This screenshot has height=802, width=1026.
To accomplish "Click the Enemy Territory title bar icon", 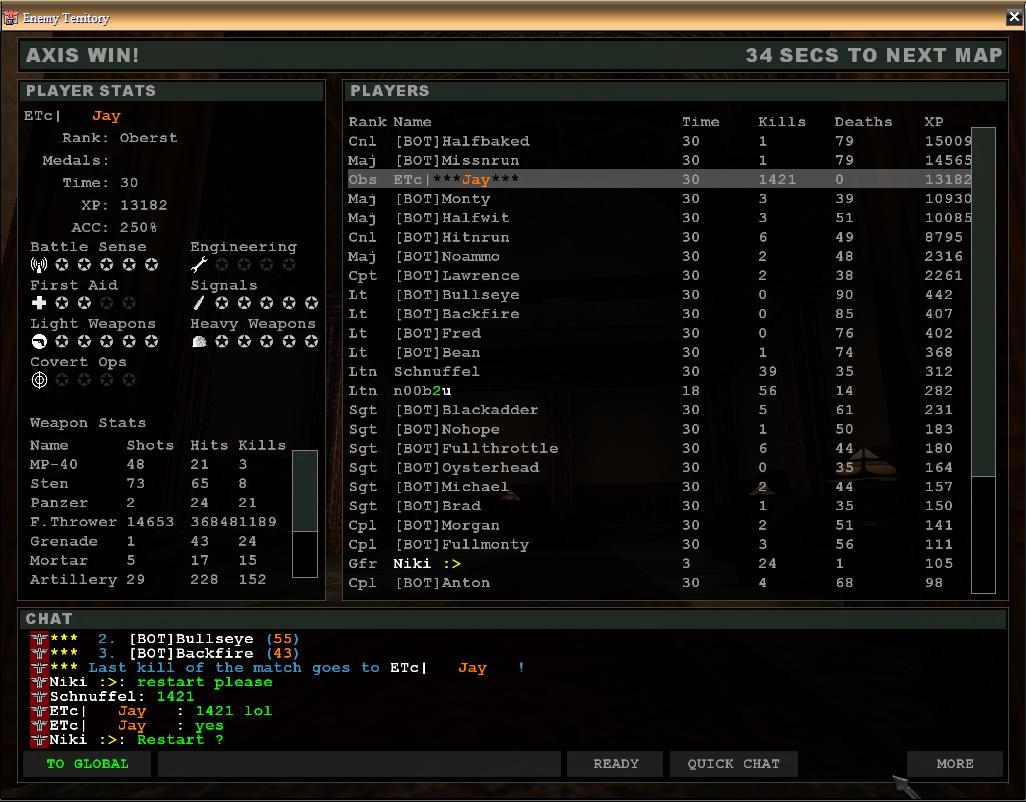I will click(11, 17).
